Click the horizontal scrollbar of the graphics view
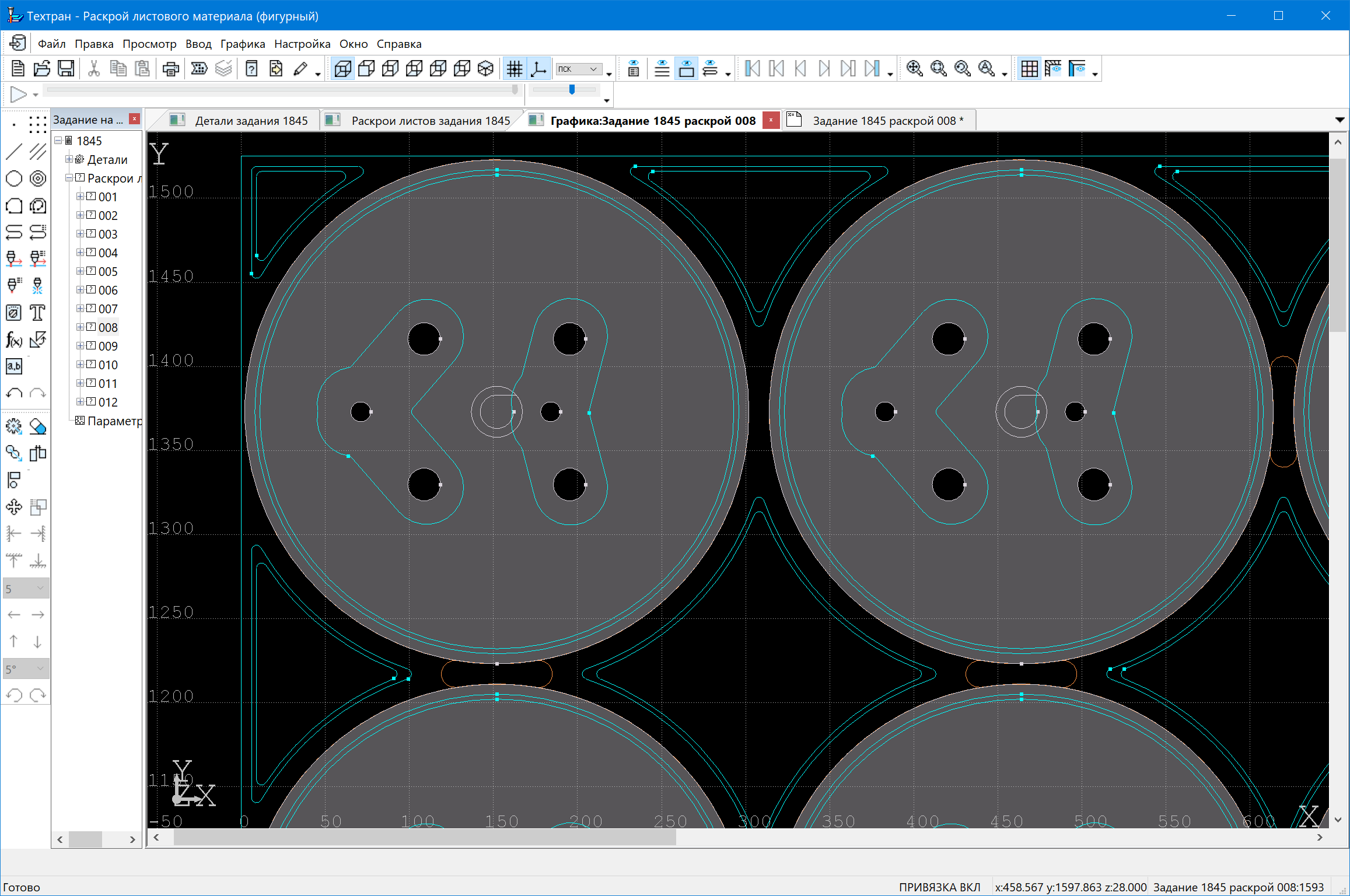 coord(424,838)
